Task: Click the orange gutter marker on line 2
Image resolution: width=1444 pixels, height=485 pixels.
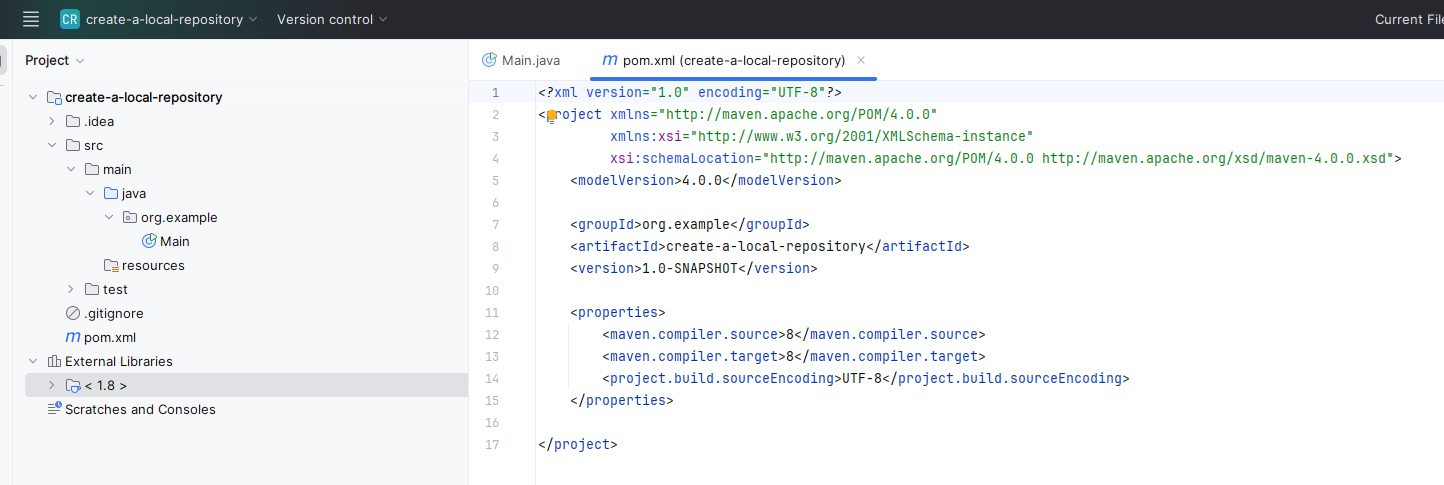Action: (x=551, y=115)
